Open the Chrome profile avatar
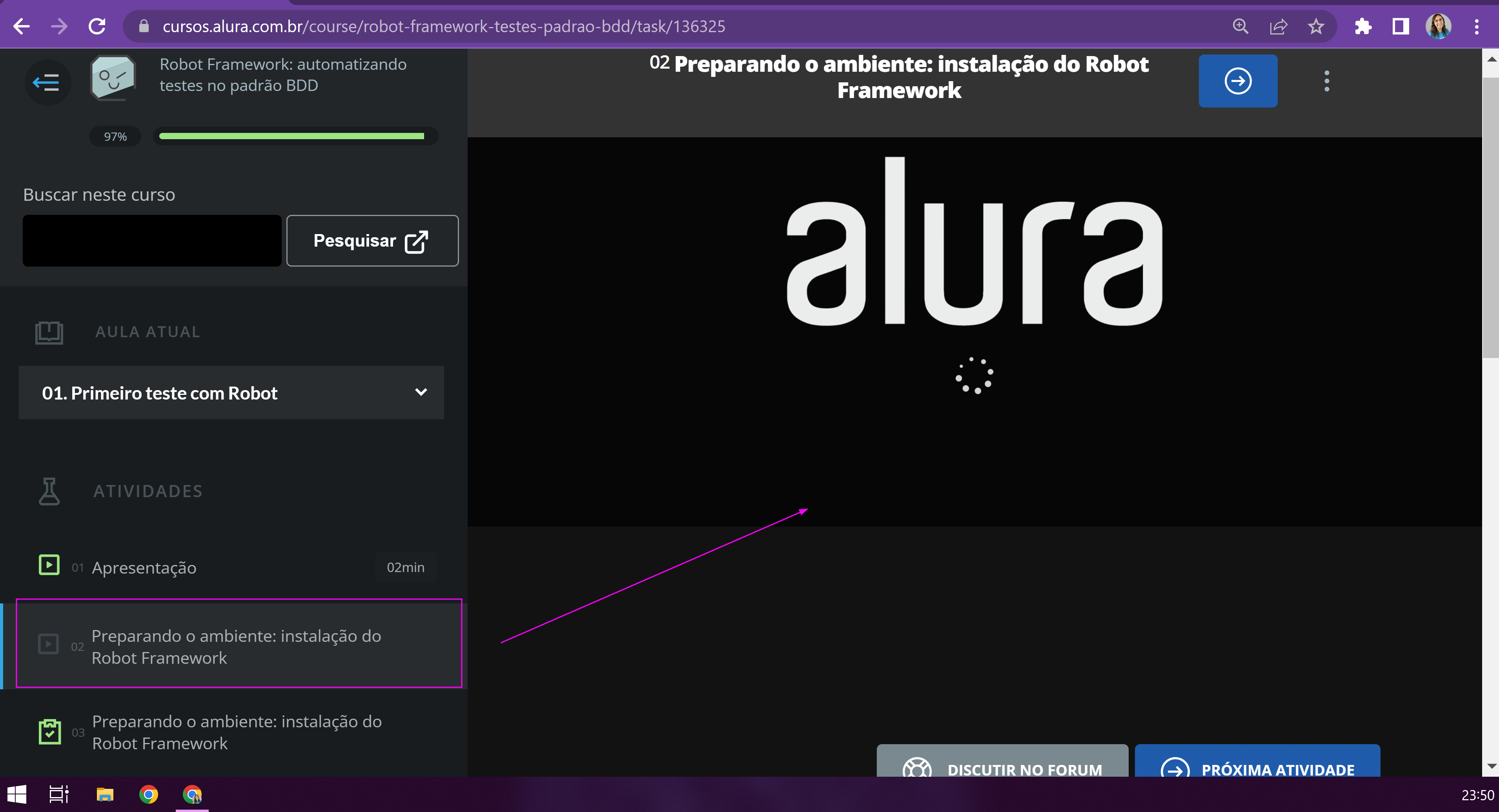This screenshot has height=812, width=1499. (1439, 26)
